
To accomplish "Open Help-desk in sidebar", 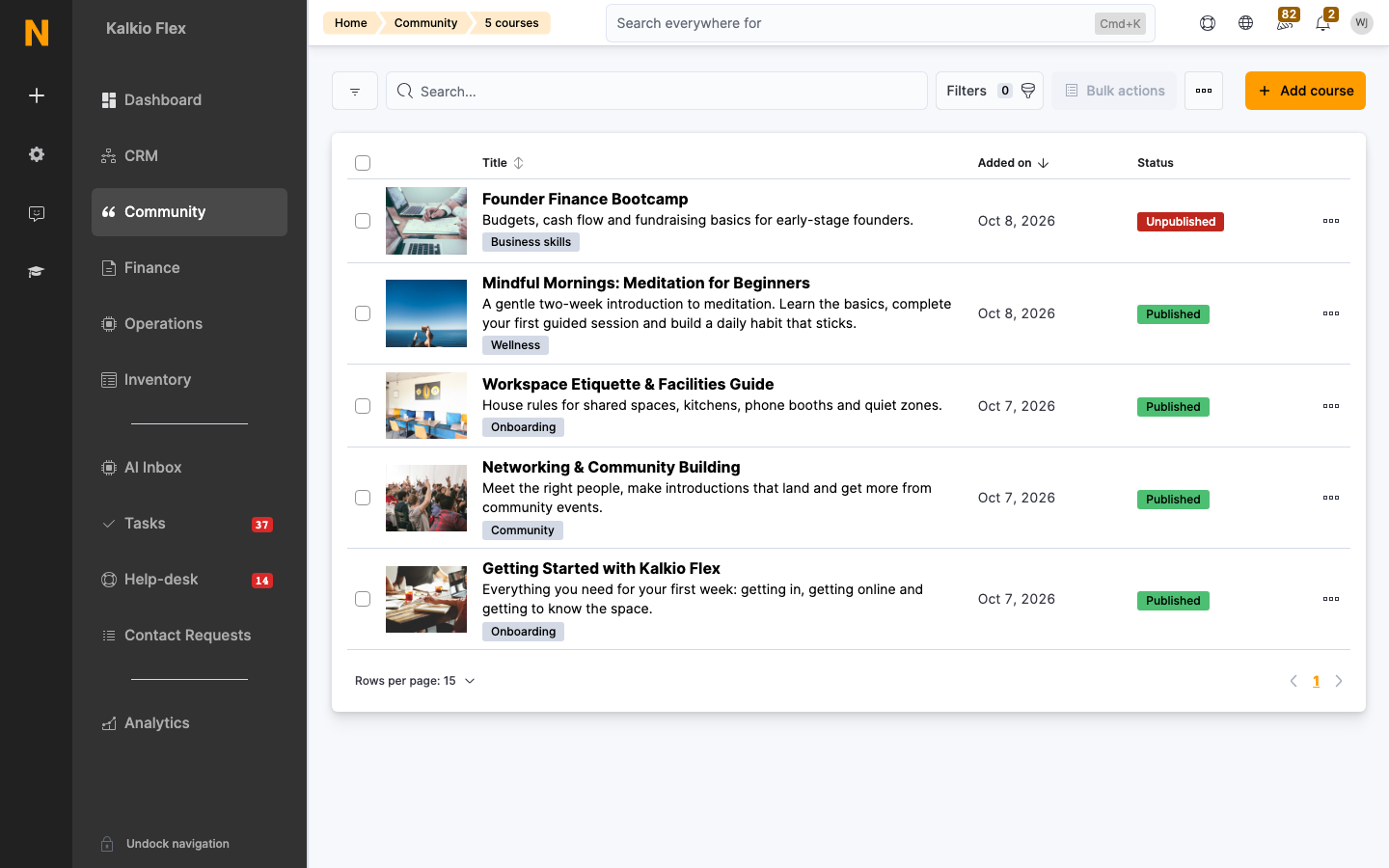I will (x=189, y=580).
